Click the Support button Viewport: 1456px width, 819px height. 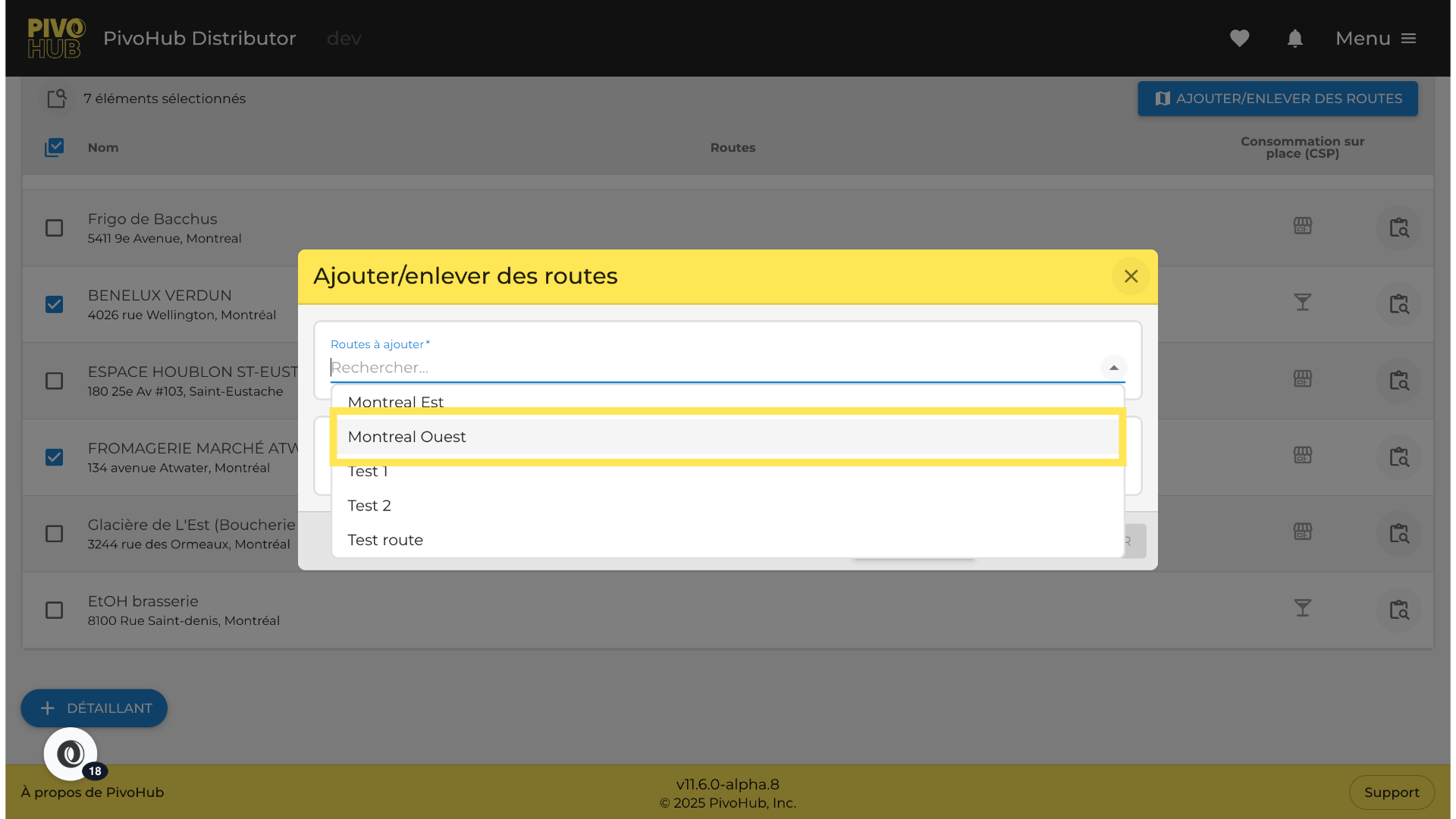click(1391, 792)
